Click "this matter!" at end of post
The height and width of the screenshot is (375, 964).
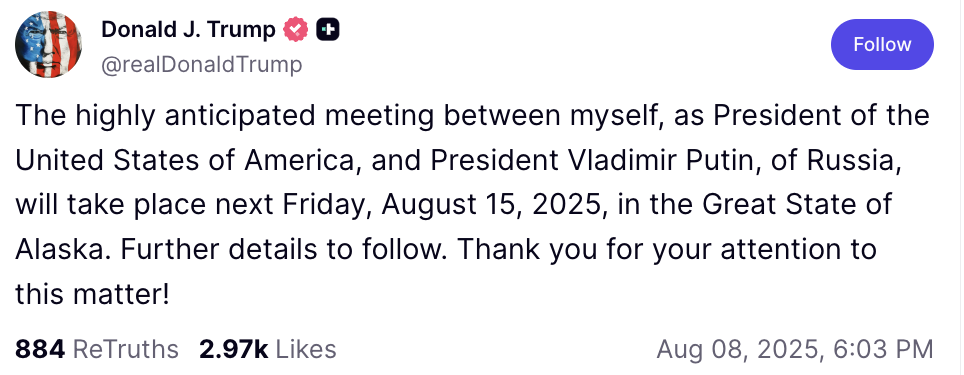click(x=92, y=294)
